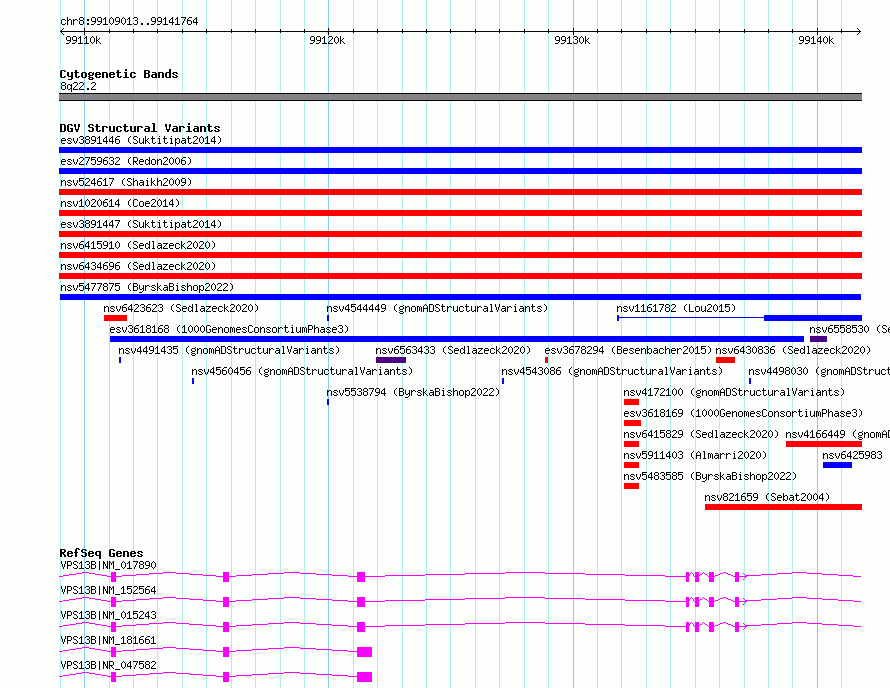Select the nsv4498030 variant label
The width and height of the screenshot is (890, 688).
click(x=818, y=371)
